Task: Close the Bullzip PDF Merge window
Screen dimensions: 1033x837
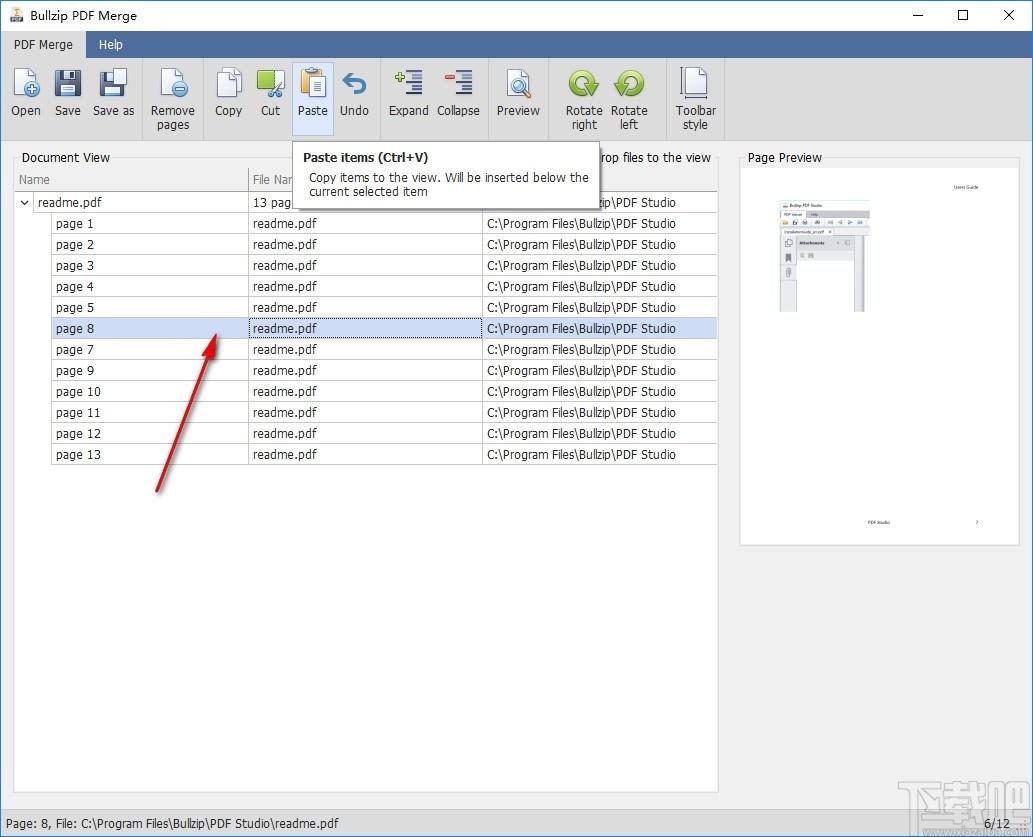Action: [x=1009, y=15]
